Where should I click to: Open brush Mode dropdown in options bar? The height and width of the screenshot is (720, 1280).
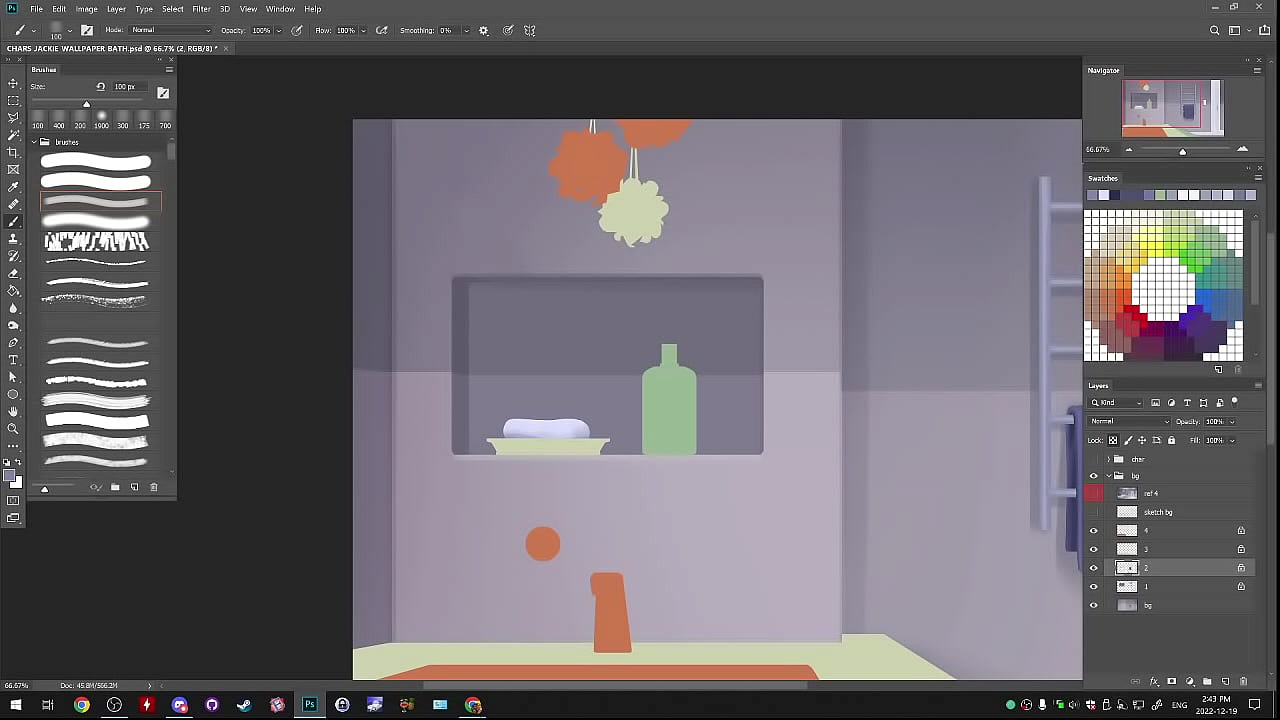pyautogui.click(x=170, y=30)
